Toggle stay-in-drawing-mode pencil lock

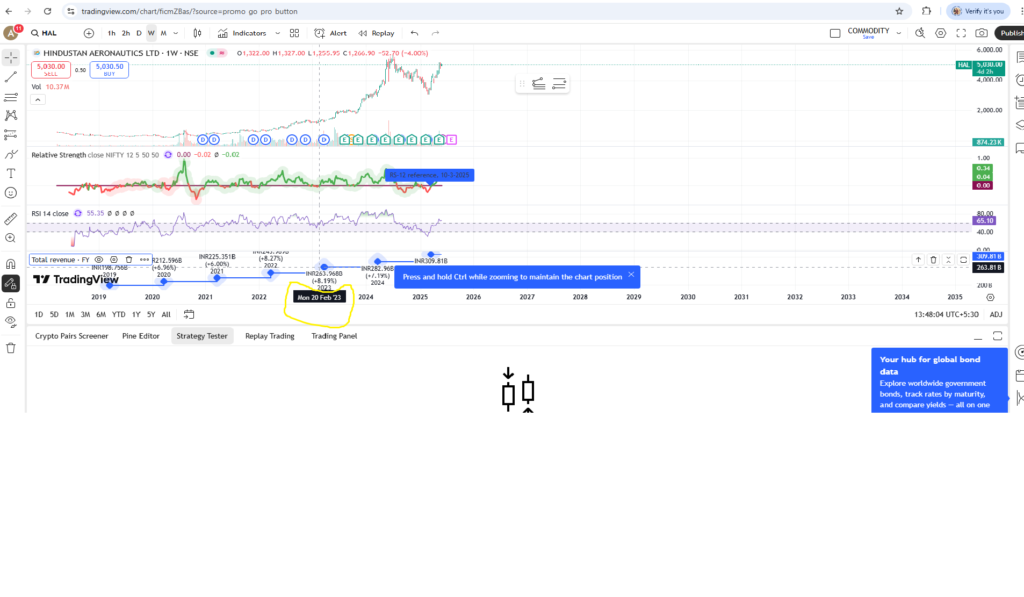tap(10, 283)
